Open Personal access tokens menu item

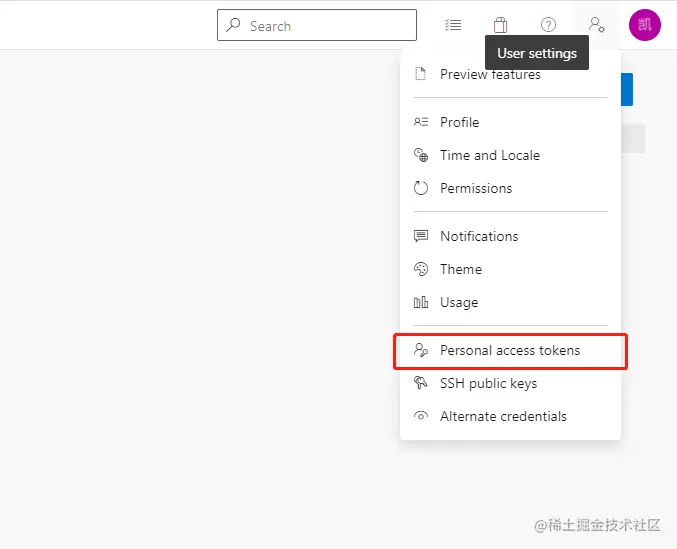pos(510,350)
